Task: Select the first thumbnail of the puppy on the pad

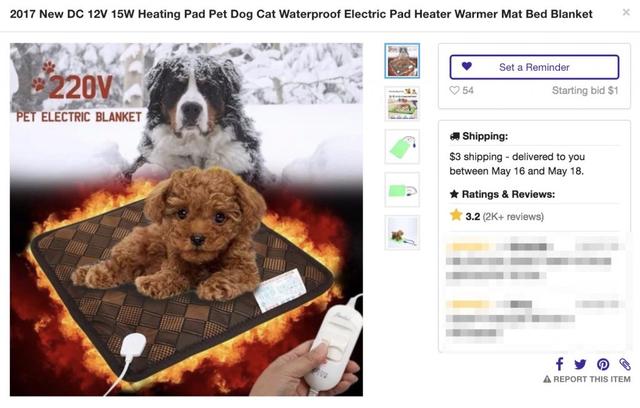Action: coord(402,61)
